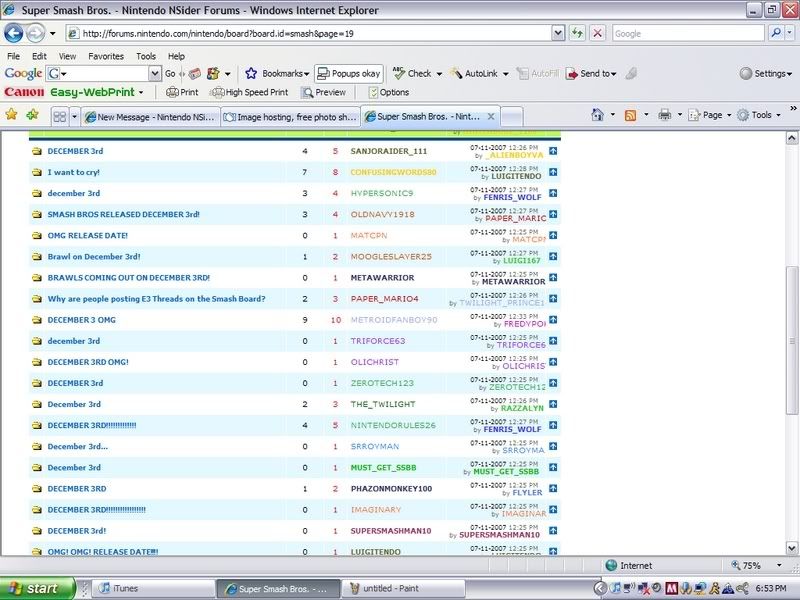Jump to last post of I want to cry!
Screen dimensions: 800x600
[553, 172]
